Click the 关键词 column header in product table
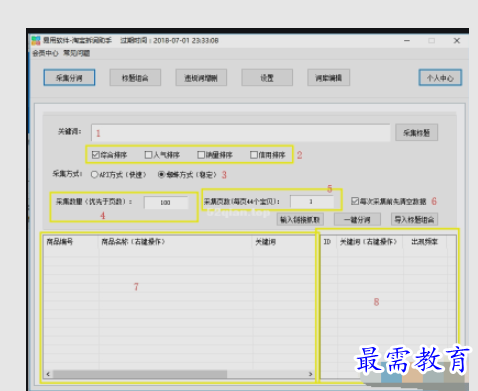 (x=284, y=242)
